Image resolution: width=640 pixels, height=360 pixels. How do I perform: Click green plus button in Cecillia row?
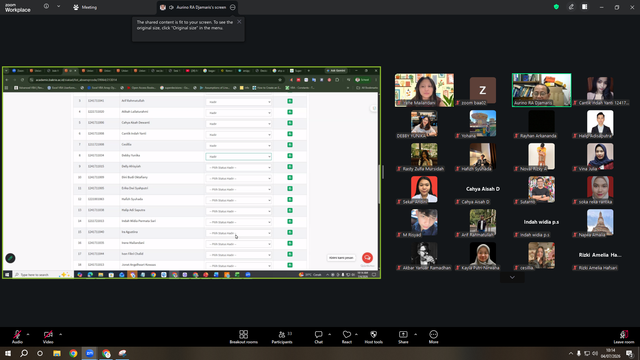[x=290, y=144]
